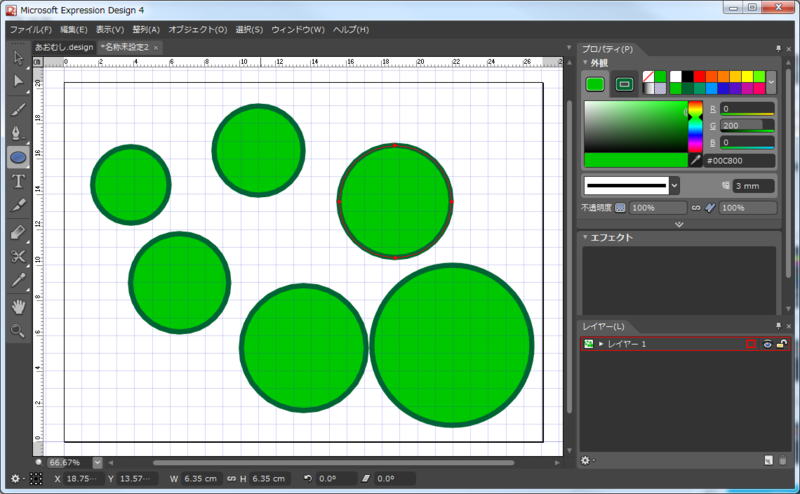Screen dimensions: 800x494
Task: Pin the レイヤー panel
Action: pos(778,326)
